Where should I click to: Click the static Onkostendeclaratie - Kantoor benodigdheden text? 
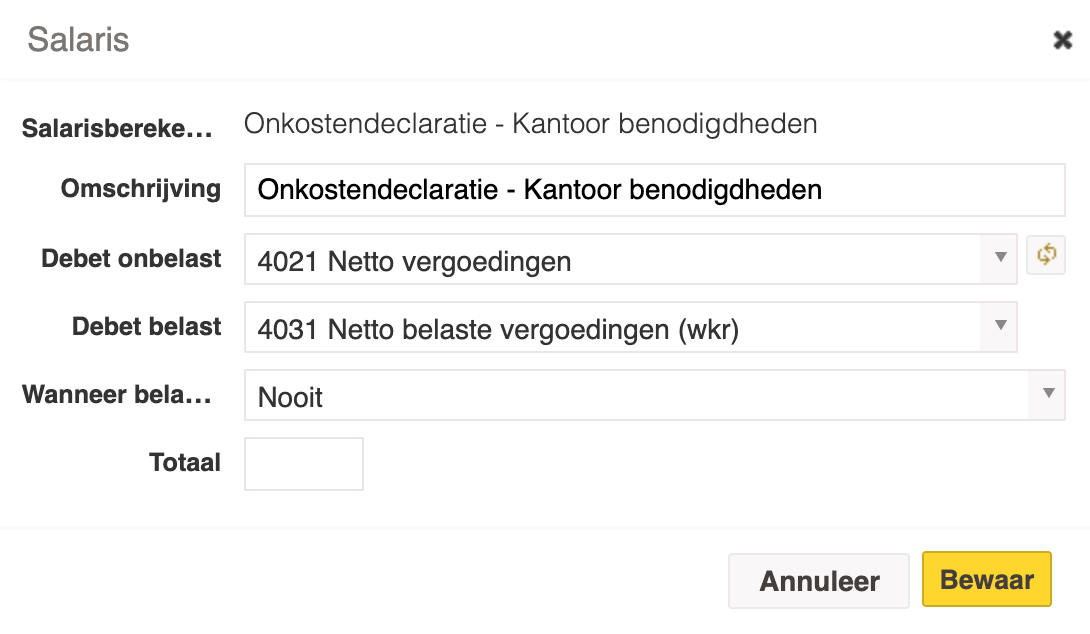click(530, 124)
